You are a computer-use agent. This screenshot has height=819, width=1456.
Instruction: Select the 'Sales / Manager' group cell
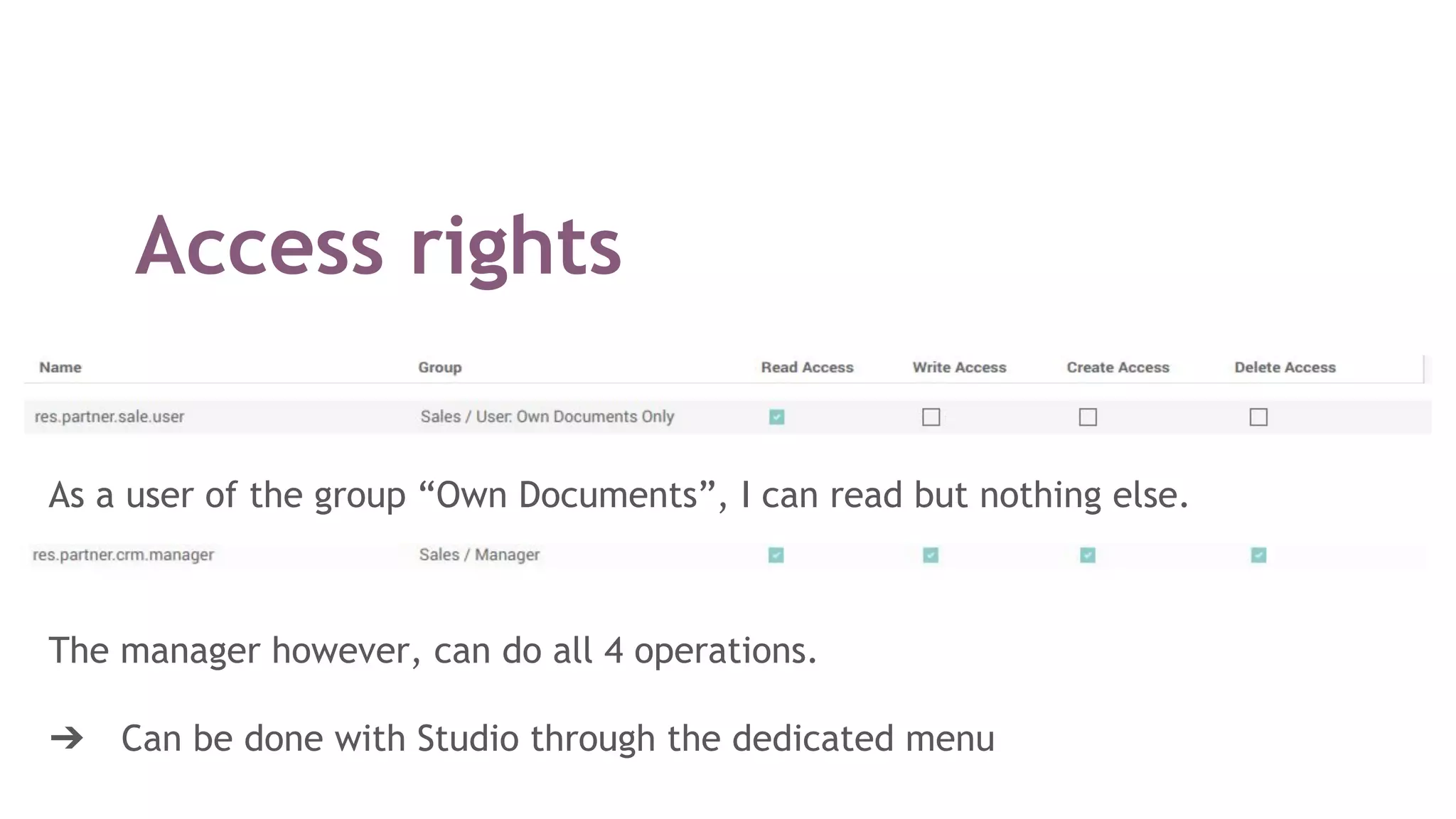click(x=479, y=555)
